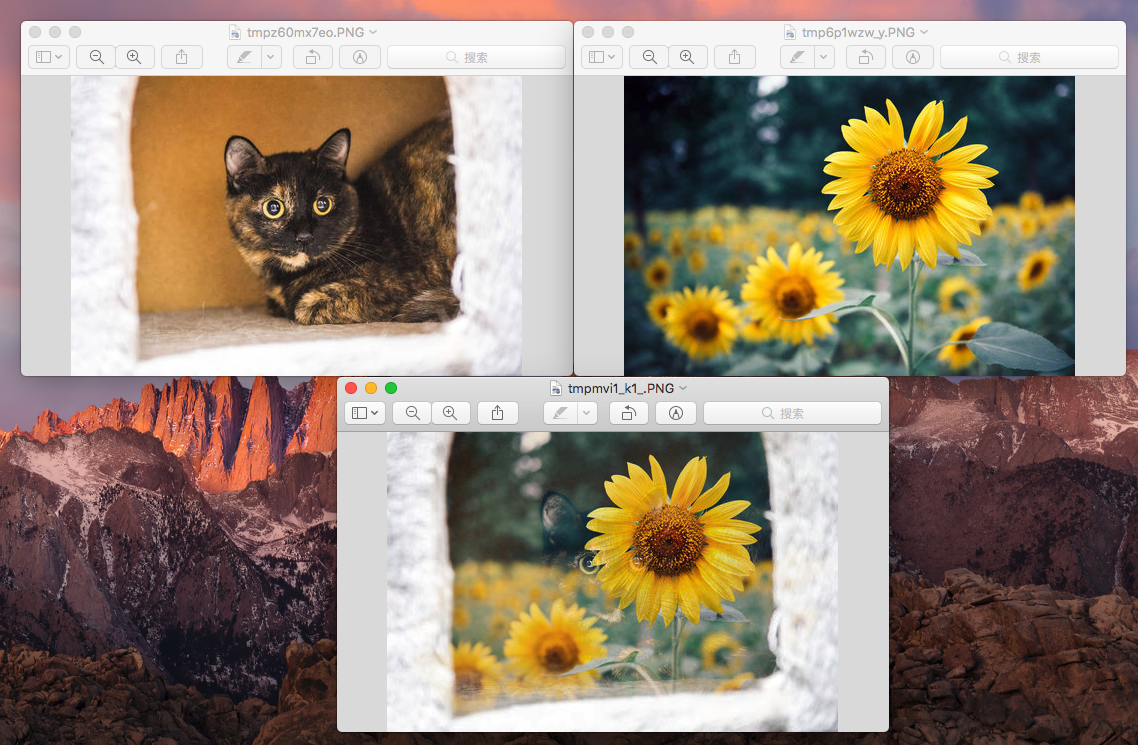The image size is (1138, 745).
Task: Share the tmp6p1wzw_y.PNG image
Action: click(x=734, y=57)
